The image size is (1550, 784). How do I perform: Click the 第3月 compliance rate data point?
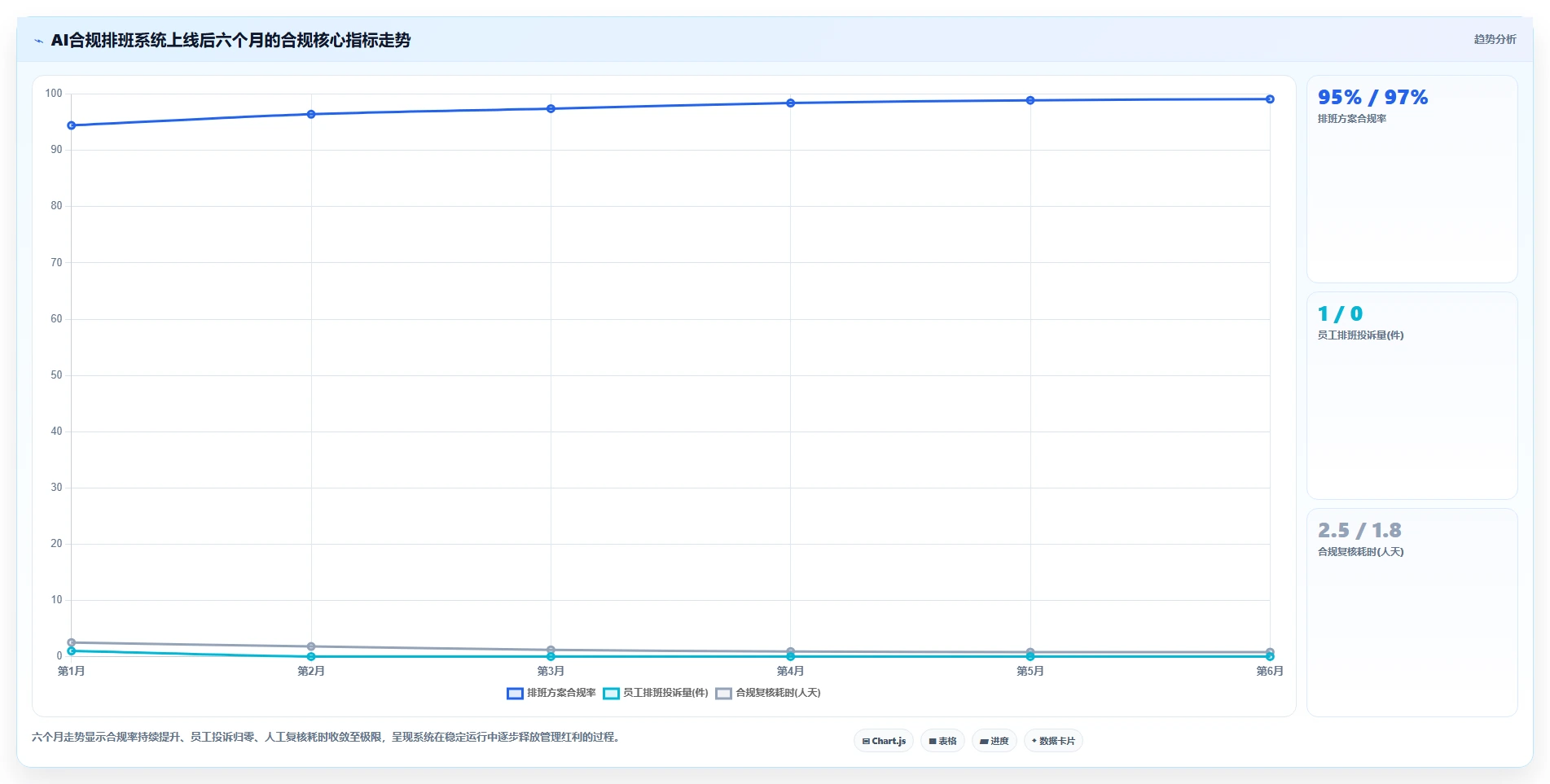click(551, 108)
